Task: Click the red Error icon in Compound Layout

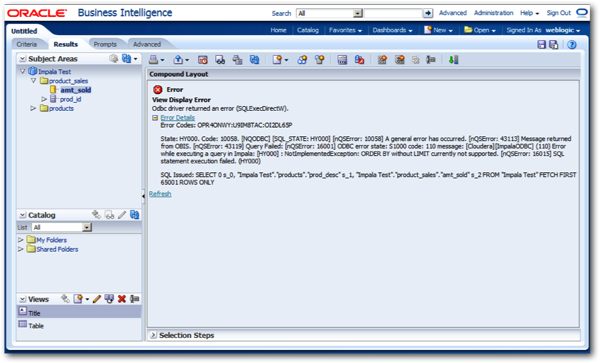Action: coord(158,90)
